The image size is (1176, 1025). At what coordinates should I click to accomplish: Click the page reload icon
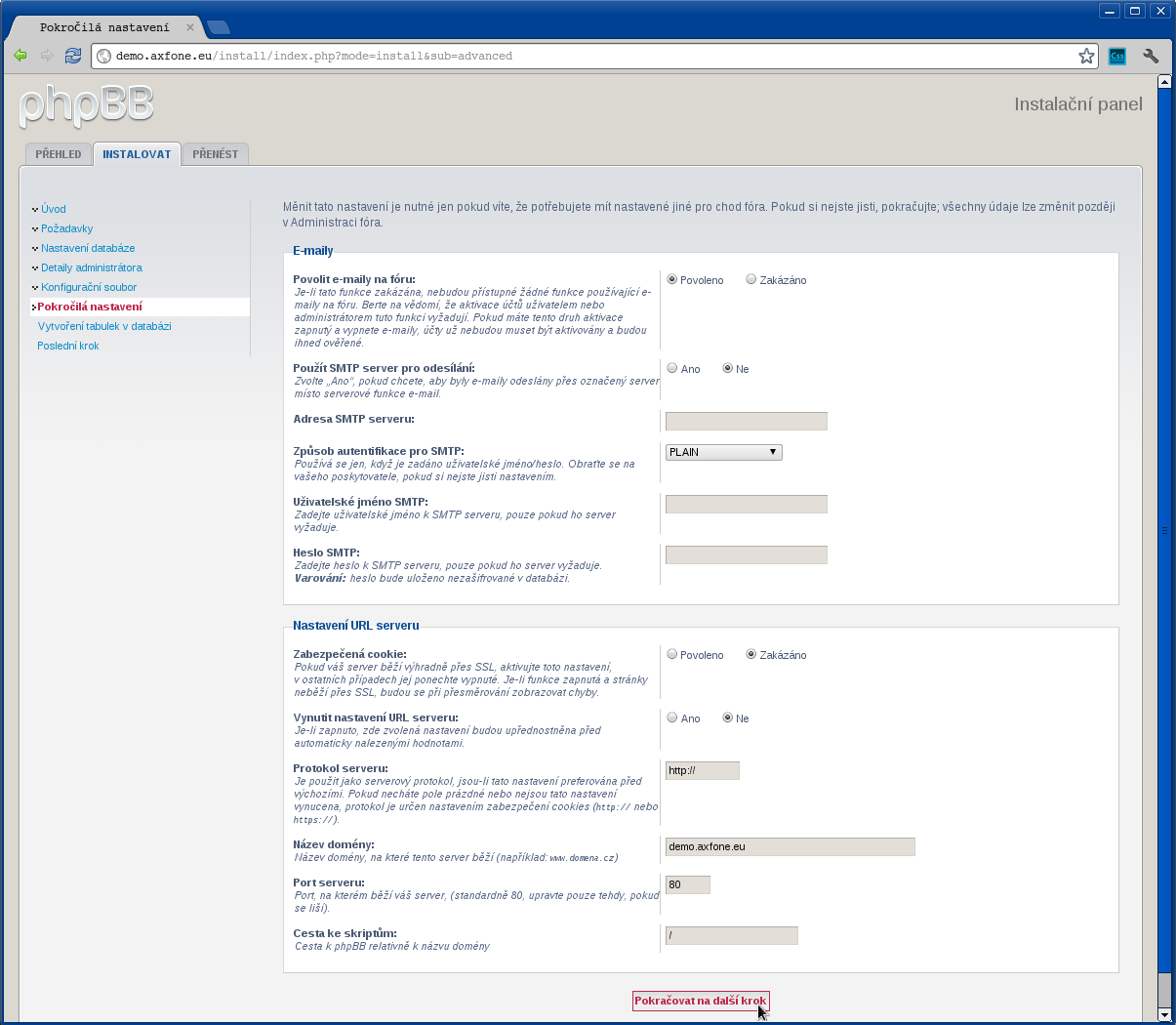pos(72,56)
